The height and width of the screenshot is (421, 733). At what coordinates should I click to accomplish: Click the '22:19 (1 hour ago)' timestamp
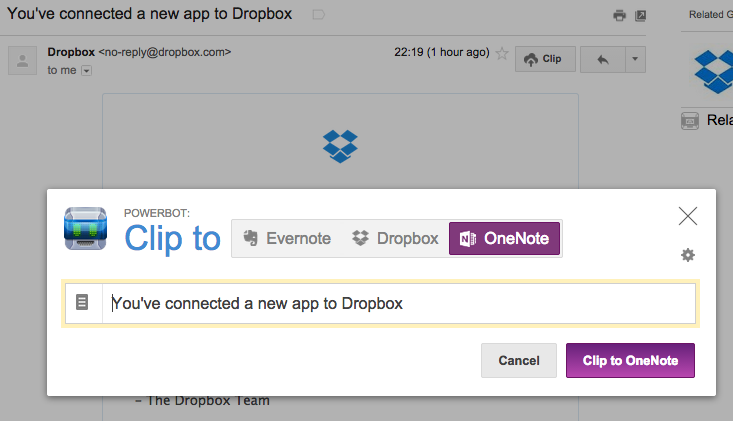pyautogui.click(x=442, y=52)
